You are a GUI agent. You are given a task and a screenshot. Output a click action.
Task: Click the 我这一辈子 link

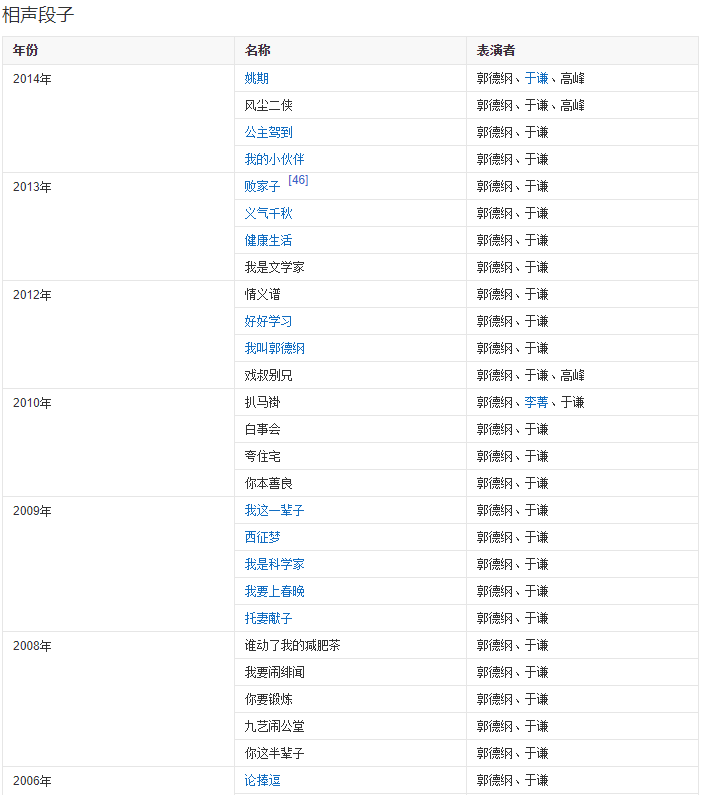(274, 510)
